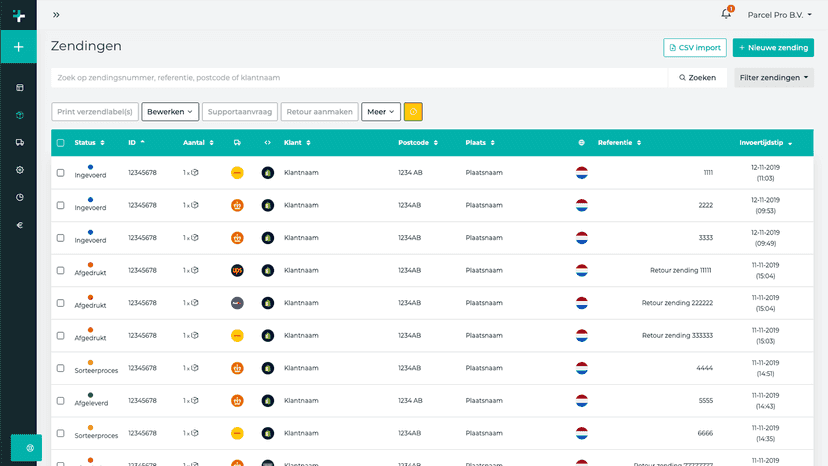
Task: Click the UPS carrier icon in Afgedrukt row
Action: (237, 271)
